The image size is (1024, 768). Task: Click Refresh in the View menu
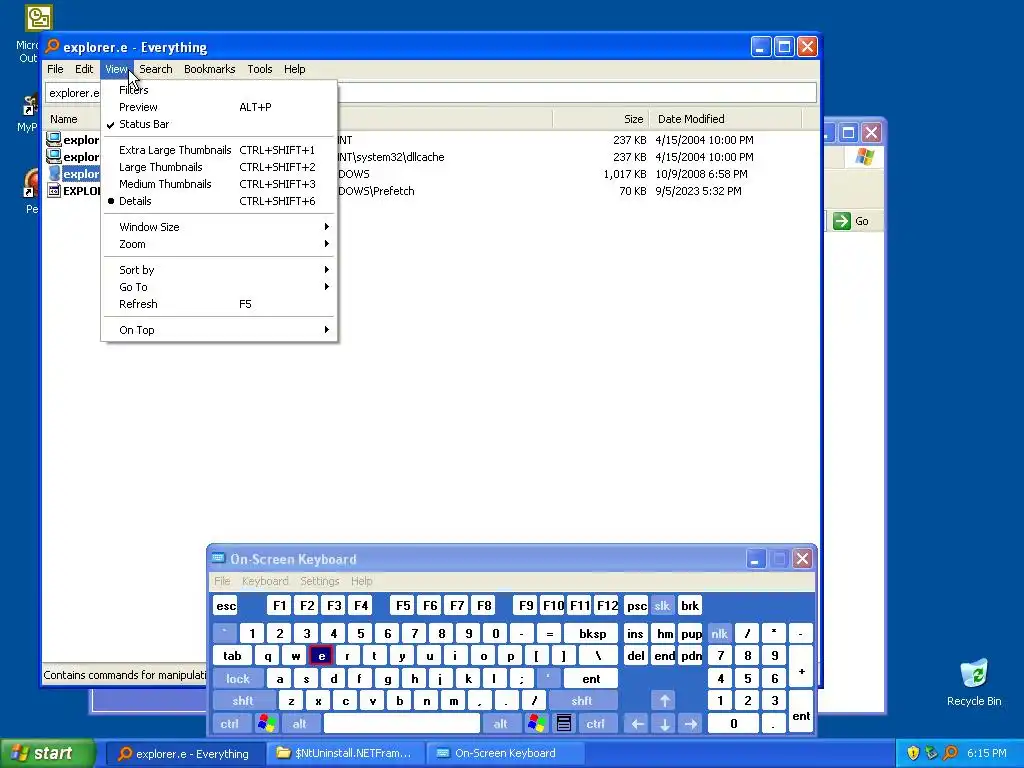tap(219, 304)
